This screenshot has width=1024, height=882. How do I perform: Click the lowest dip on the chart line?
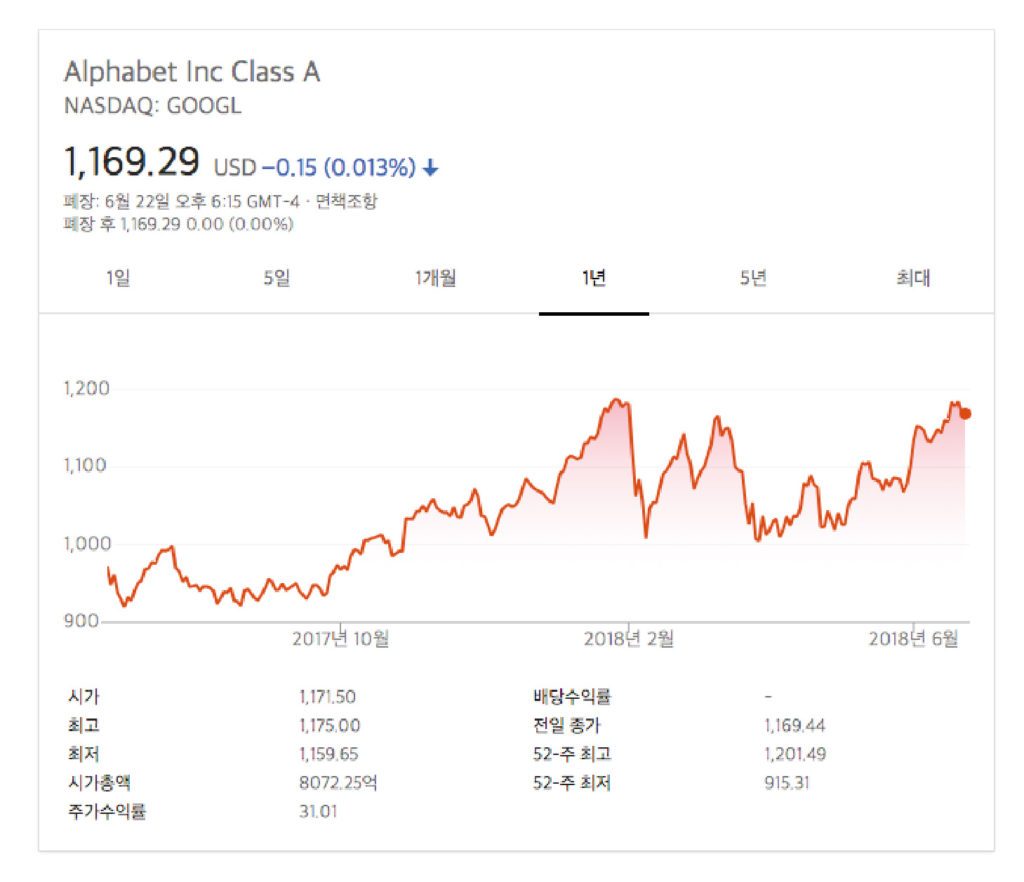124,606
